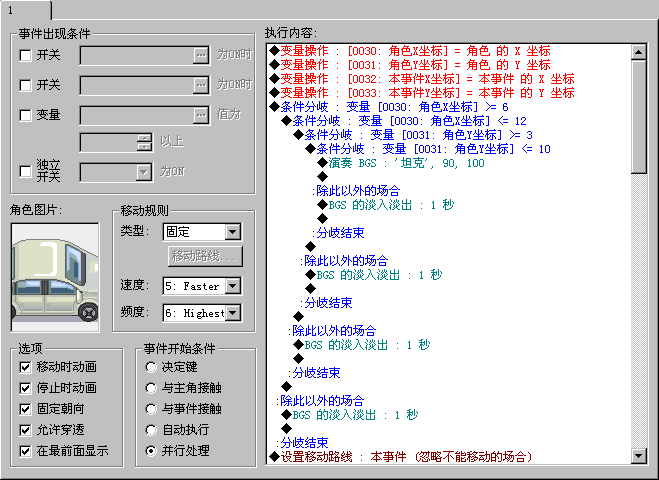Open variable picker ellipsis button

[201, 115]
